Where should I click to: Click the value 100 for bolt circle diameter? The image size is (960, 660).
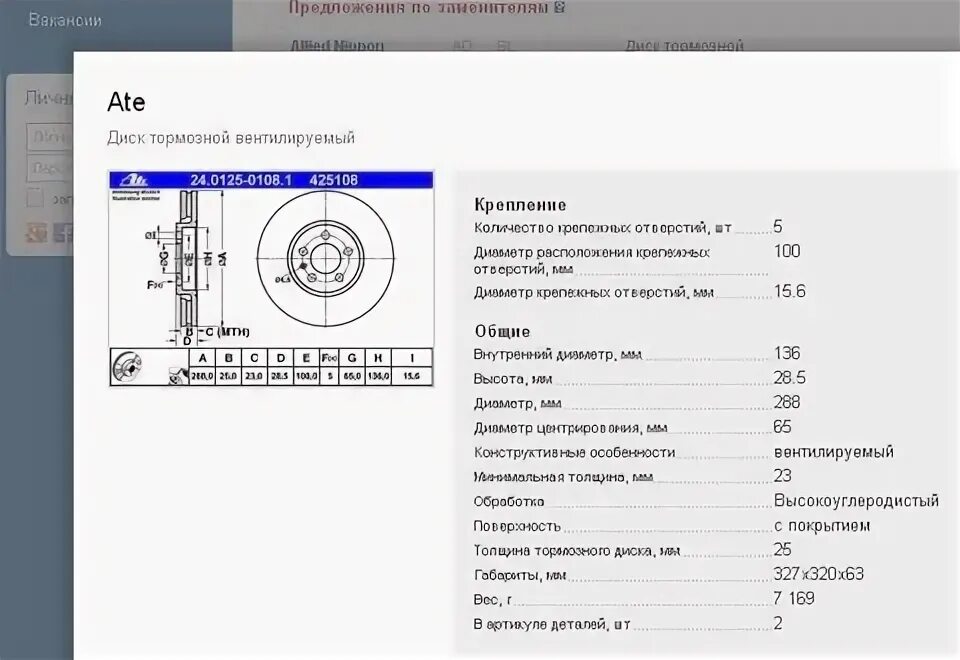pyautogui.click(x=787, y=251)
